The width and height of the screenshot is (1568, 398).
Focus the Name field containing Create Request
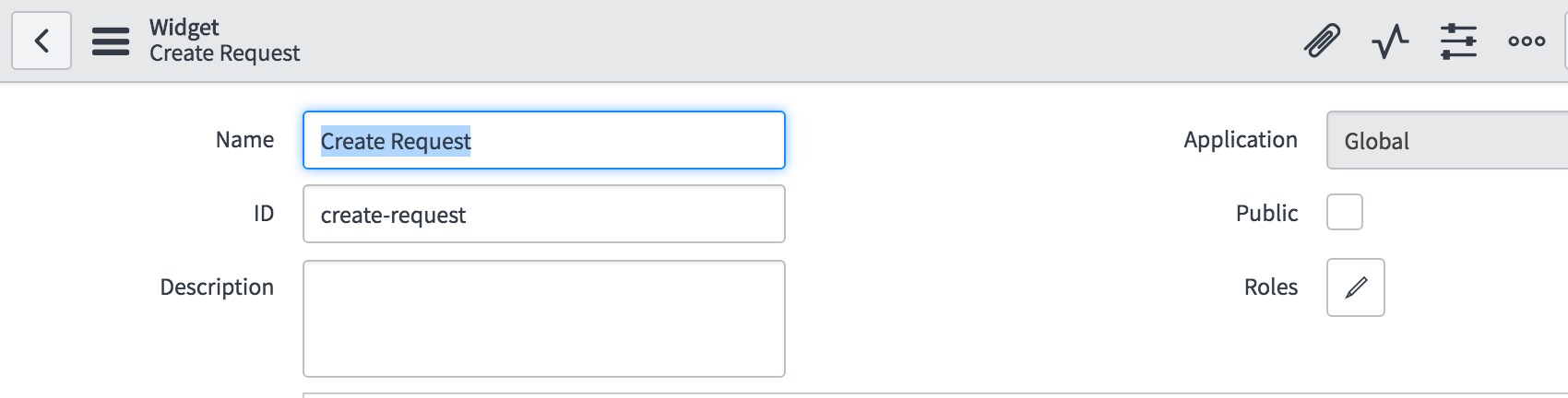pyautogui.click(x=544, y=140)
